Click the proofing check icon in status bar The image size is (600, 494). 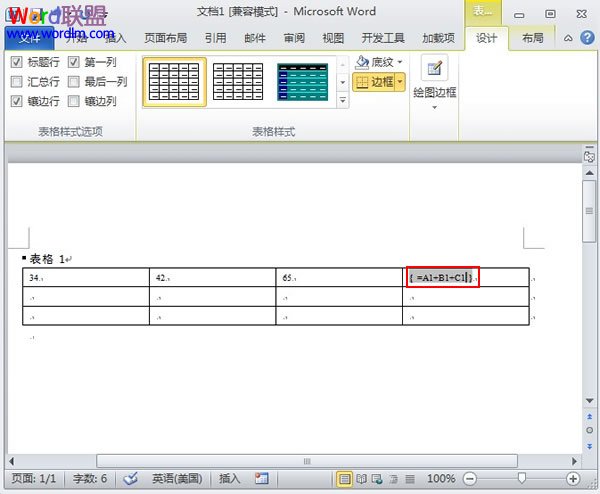pos(130,478)
